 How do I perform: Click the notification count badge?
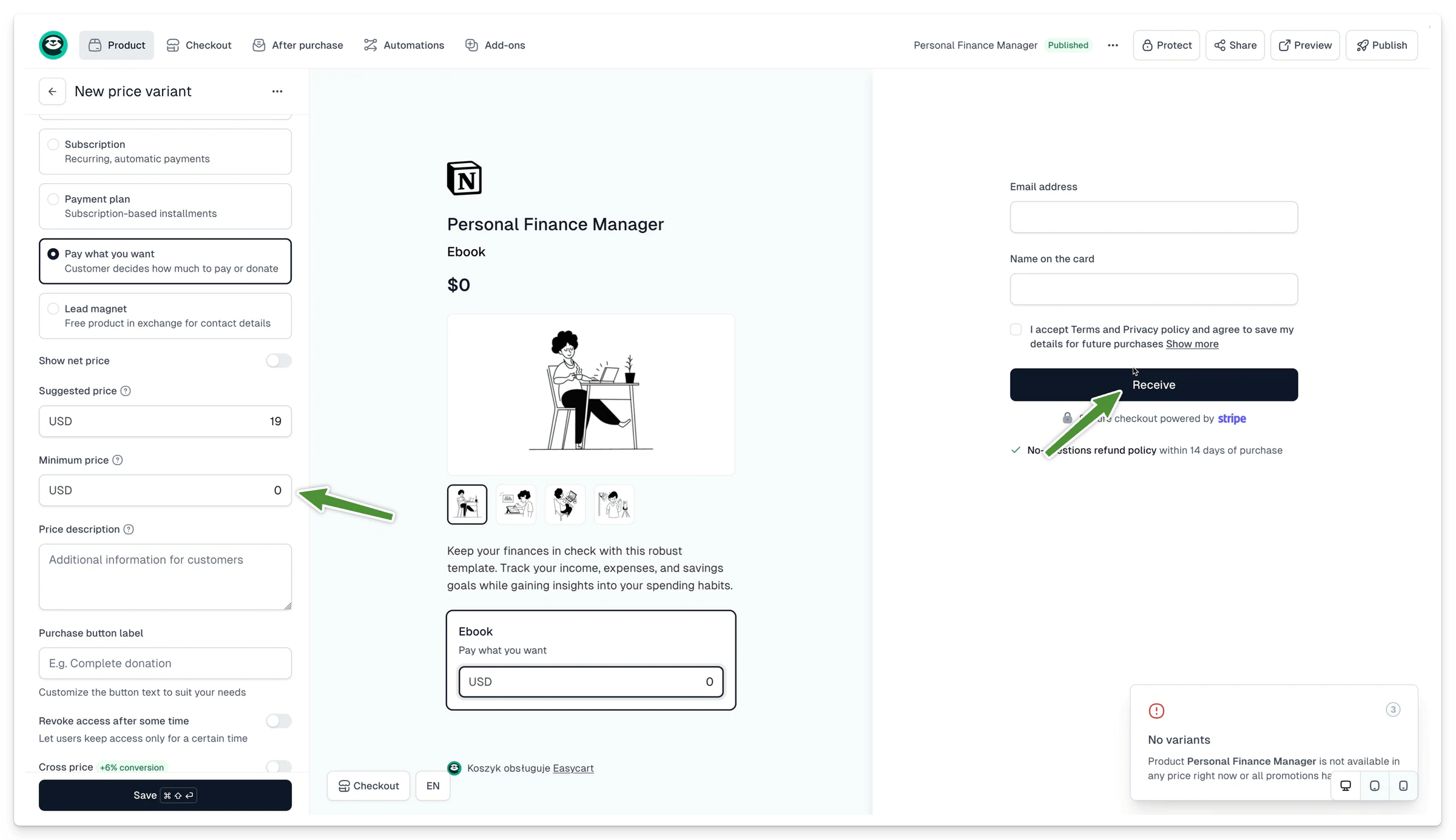(1393, 710)
